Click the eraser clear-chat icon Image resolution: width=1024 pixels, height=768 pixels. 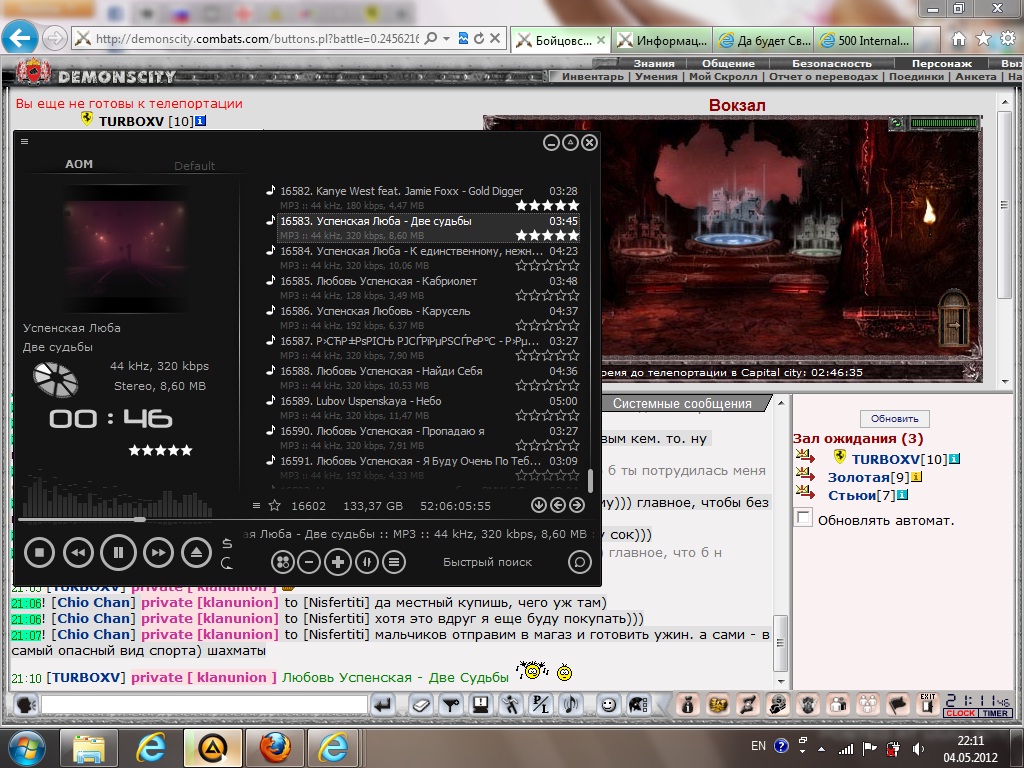coord(422,705)
